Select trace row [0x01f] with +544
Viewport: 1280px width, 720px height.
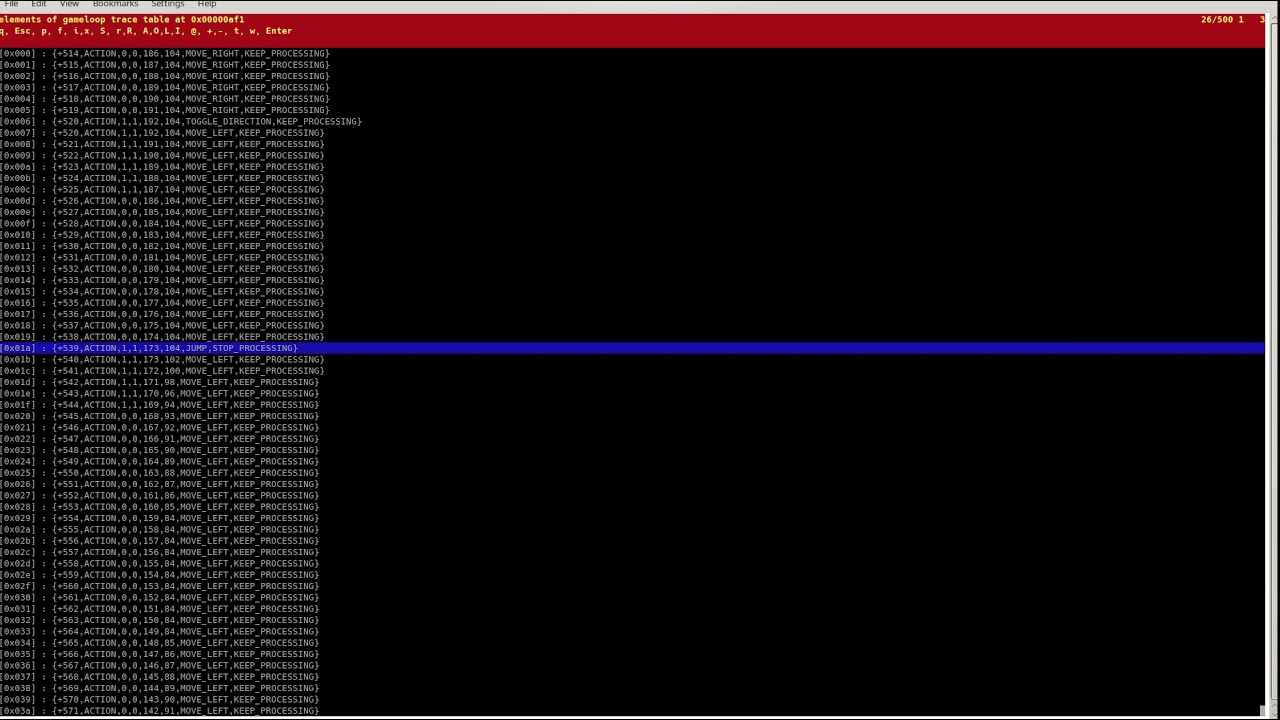click(x=160, y=405)
